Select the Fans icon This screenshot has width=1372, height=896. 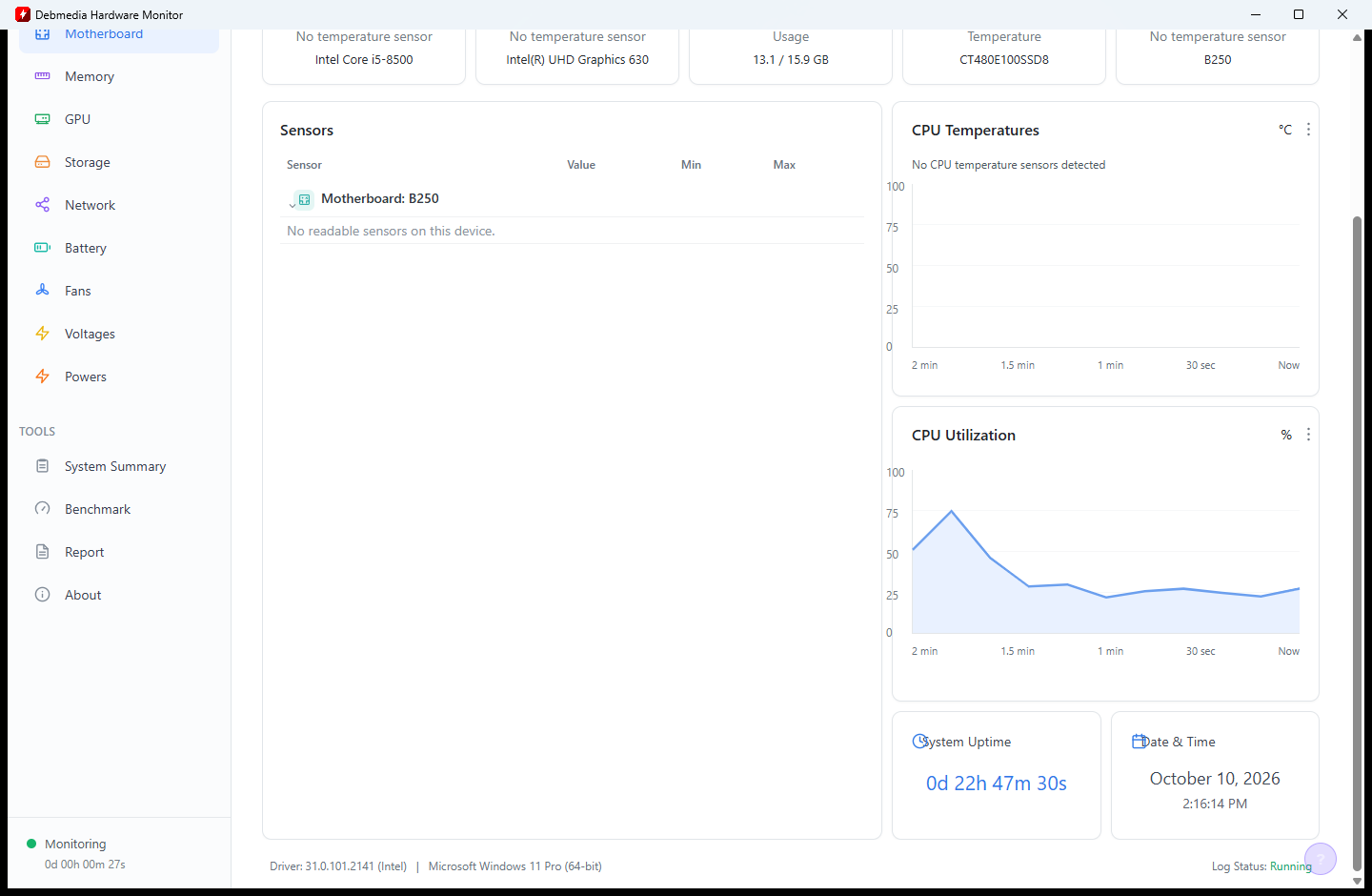pyautogui.click(x=42, y=291)
